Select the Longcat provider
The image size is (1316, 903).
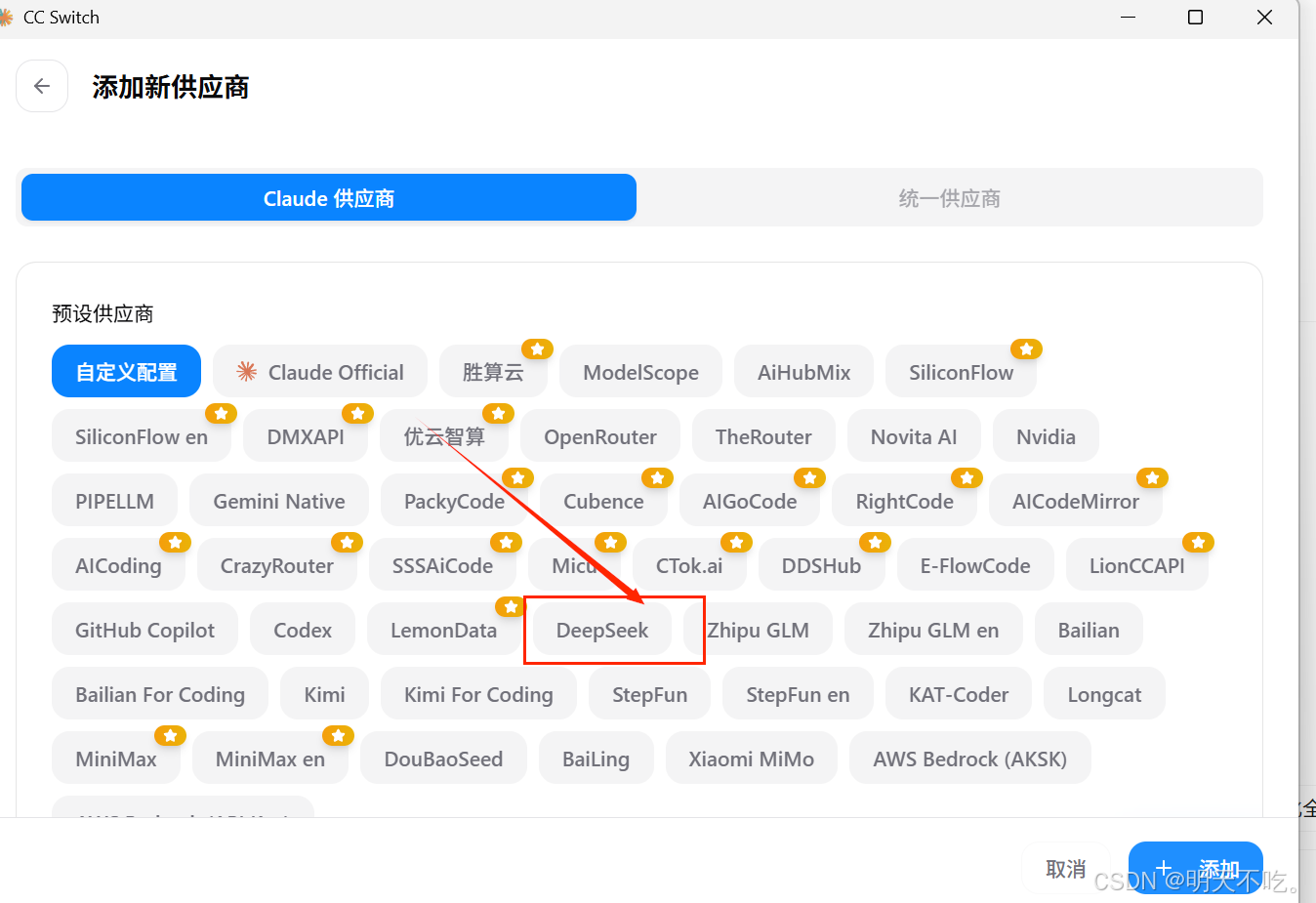tap(1104, 694)
